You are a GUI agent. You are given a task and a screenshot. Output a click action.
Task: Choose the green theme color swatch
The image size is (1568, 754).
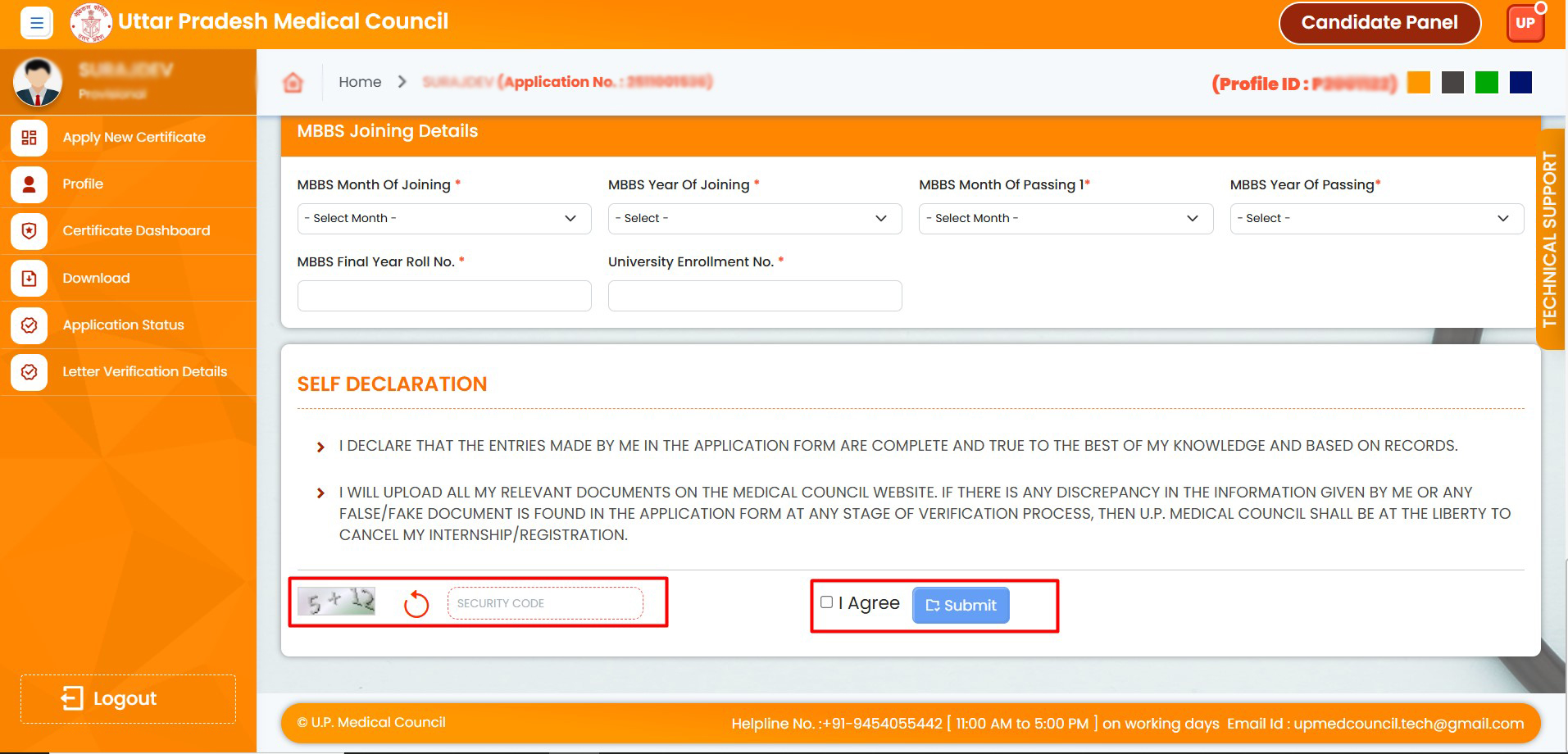point(1486,83)
